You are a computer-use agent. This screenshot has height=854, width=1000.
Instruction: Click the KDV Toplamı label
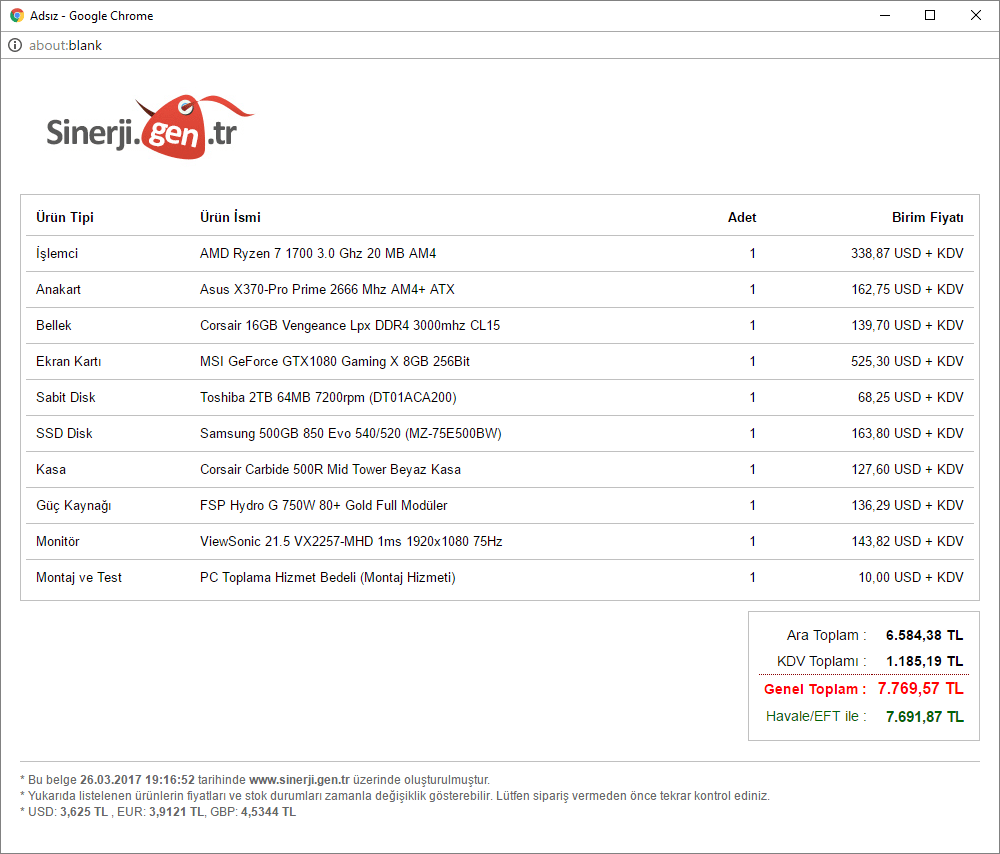click(821, 661)
